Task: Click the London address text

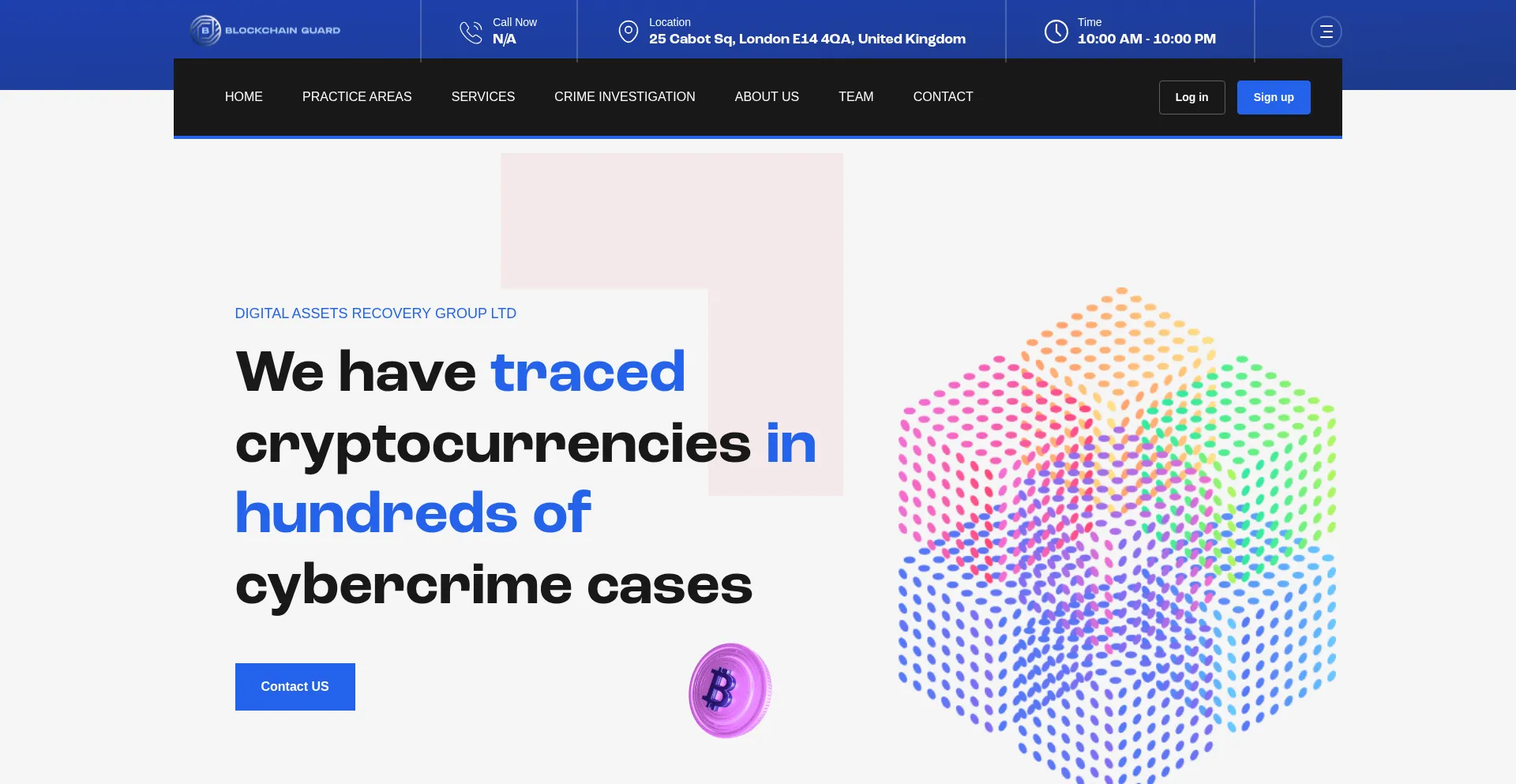Action: 807,39
